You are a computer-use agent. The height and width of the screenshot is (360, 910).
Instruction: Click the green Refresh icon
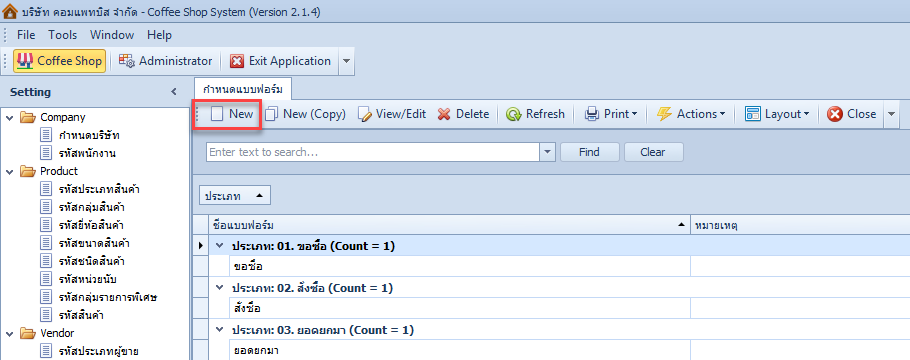click(x=513, y=114)
